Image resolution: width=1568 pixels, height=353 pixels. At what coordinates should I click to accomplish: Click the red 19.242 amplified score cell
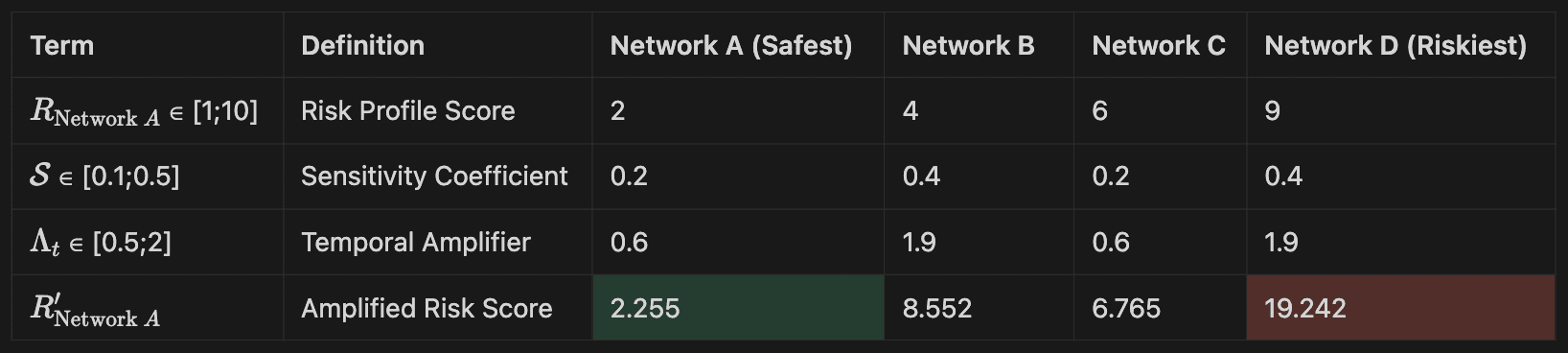[1400, 308]
